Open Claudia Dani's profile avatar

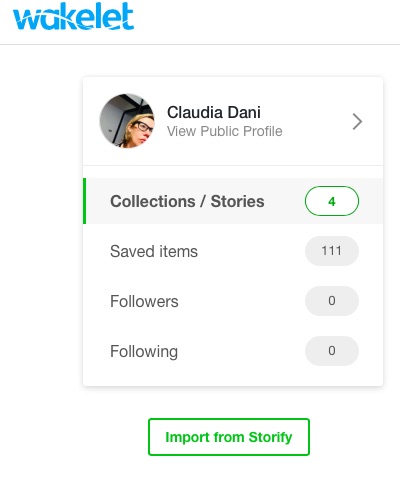pyautogui.click(x=127, y=121)
